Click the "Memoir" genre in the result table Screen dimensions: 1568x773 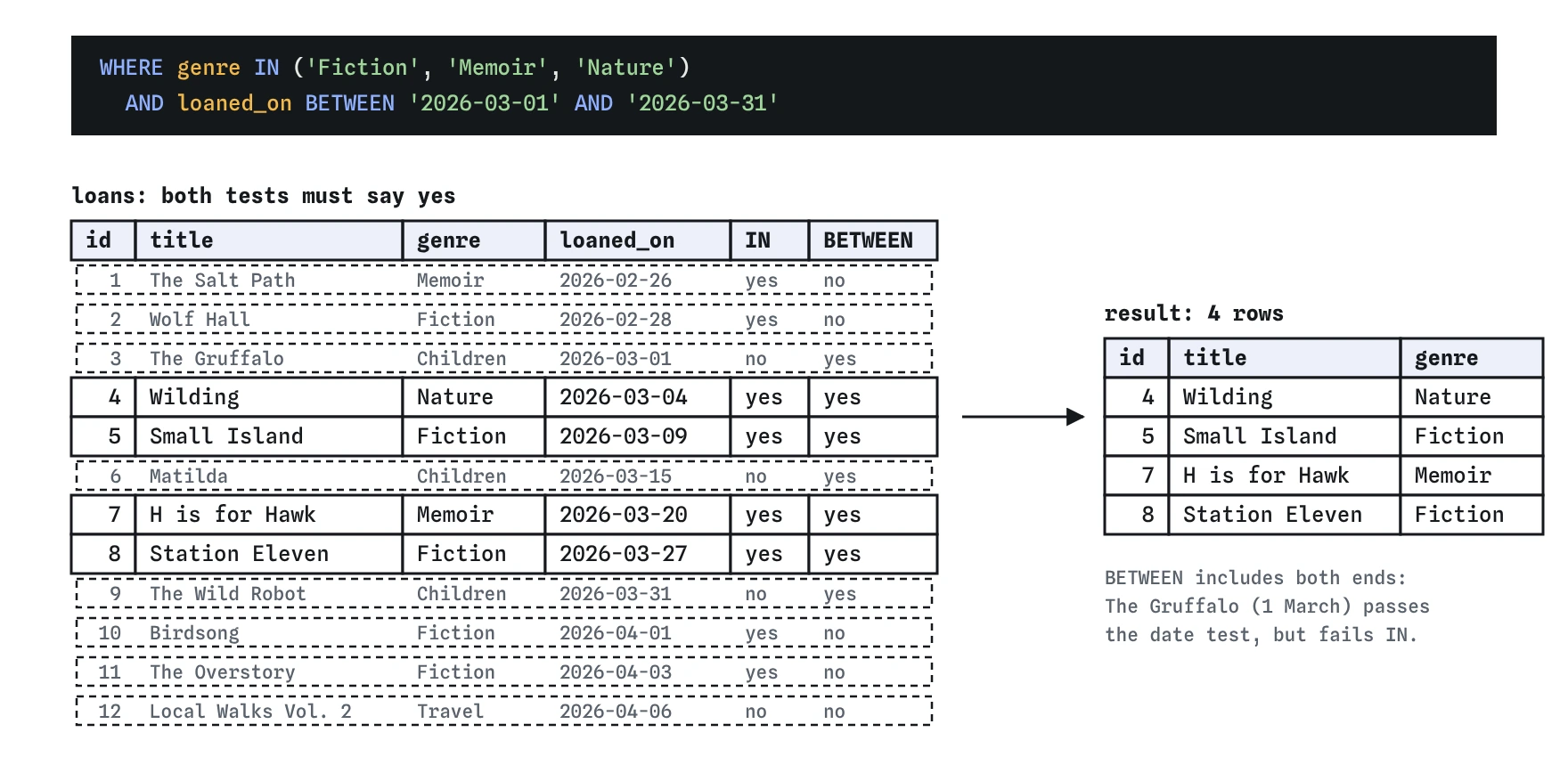pos(1453,476)
